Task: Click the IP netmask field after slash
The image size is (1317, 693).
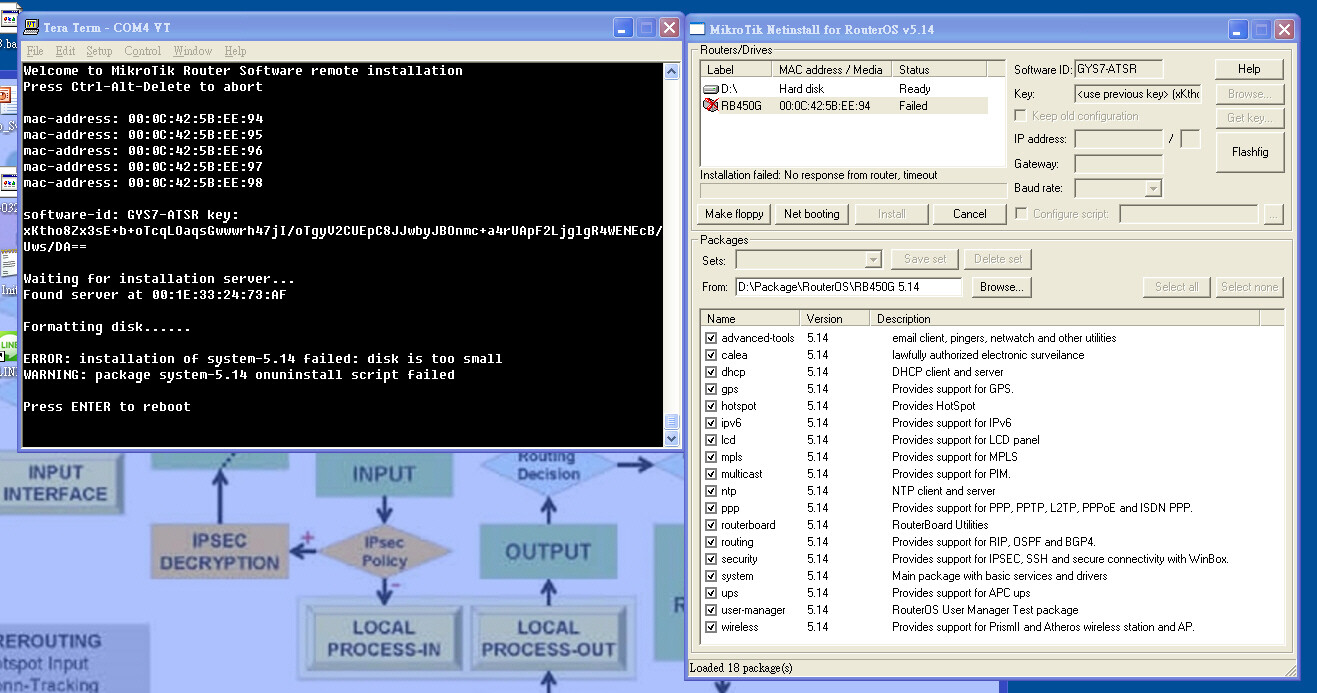Action: click(x=1190, y=139)
